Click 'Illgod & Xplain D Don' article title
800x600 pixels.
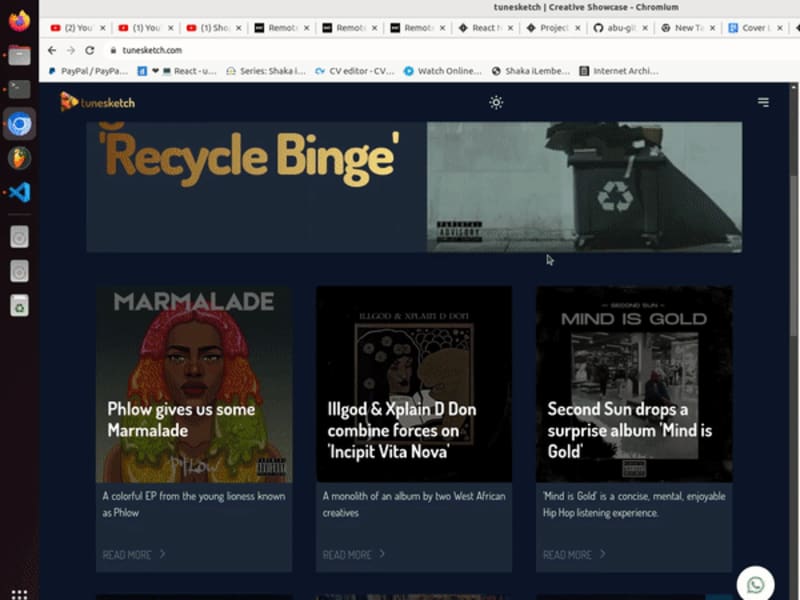[x=402, y=430]
